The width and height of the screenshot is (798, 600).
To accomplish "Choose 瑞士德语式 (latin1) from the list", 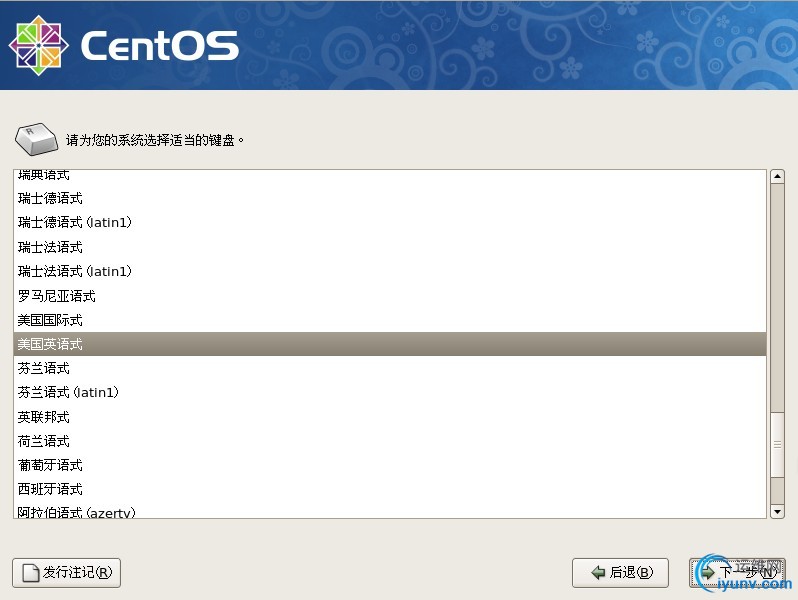I will 74,223.
